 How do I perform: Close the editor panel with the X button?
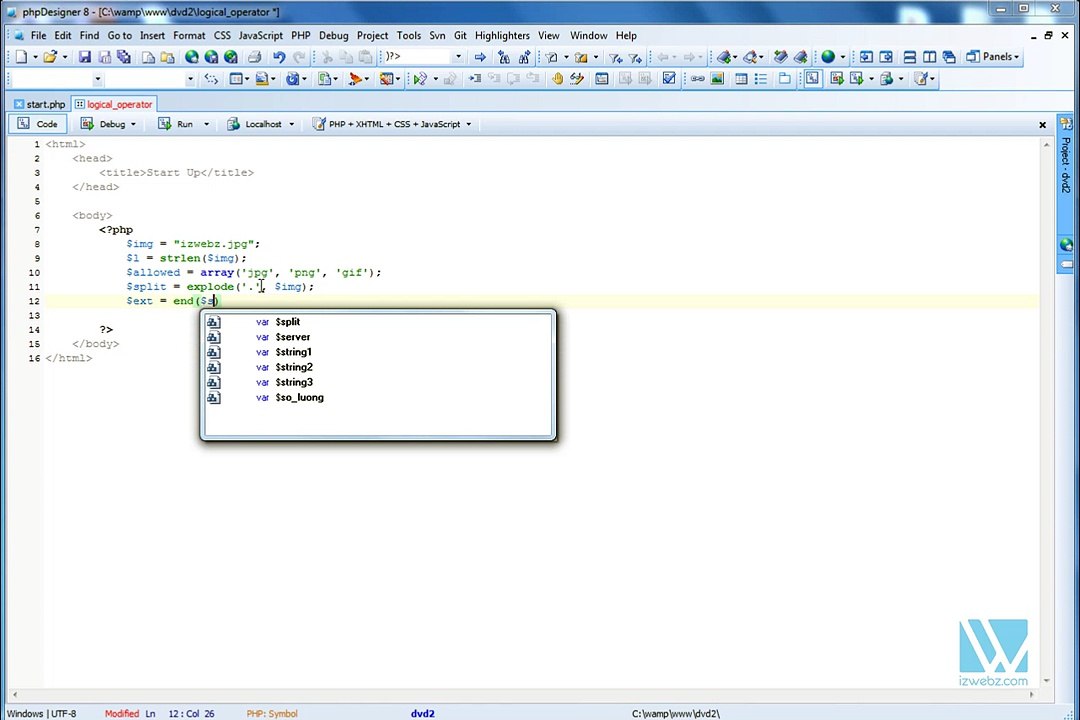tap(1042, 125)
